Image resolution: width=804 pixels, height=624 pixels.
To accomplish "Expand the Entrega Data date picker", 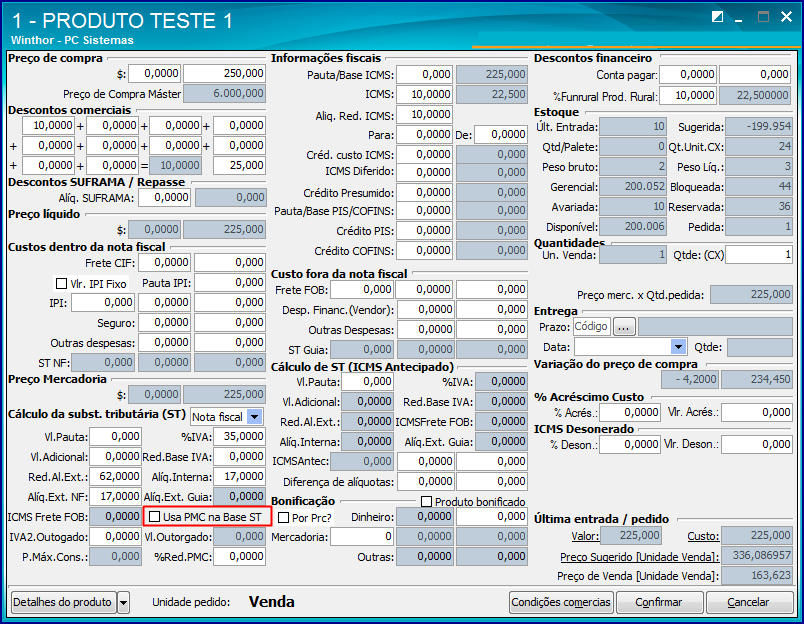I will [678, 347].
